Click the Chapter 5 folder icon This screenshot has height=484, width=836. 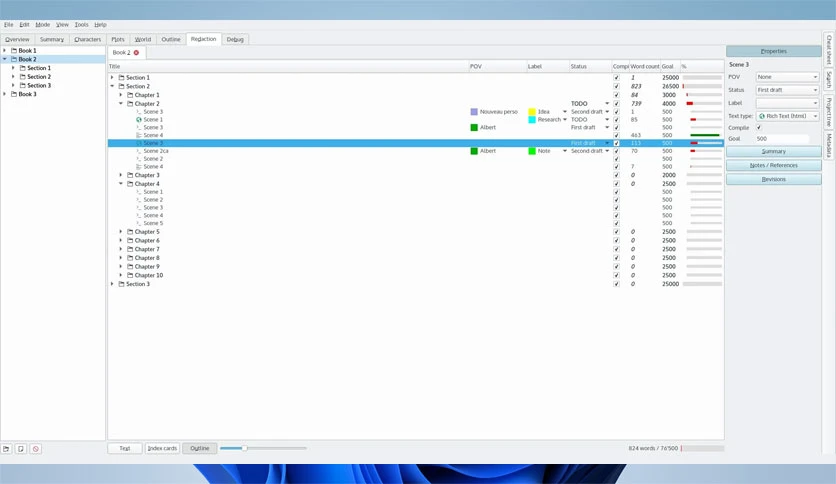[130, 232]
